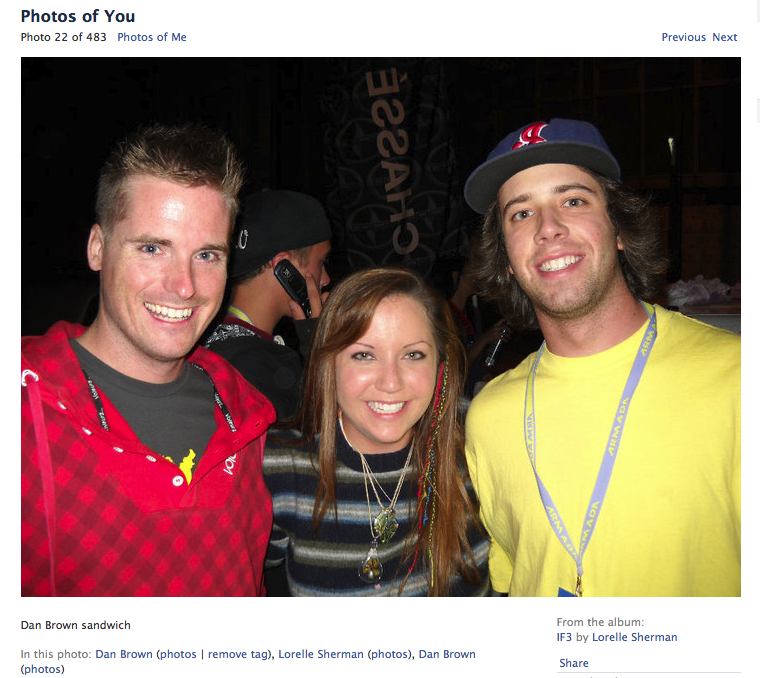Open the "Photos of Me" link
The height and width of the screenshot is (678, 760).
152,37
